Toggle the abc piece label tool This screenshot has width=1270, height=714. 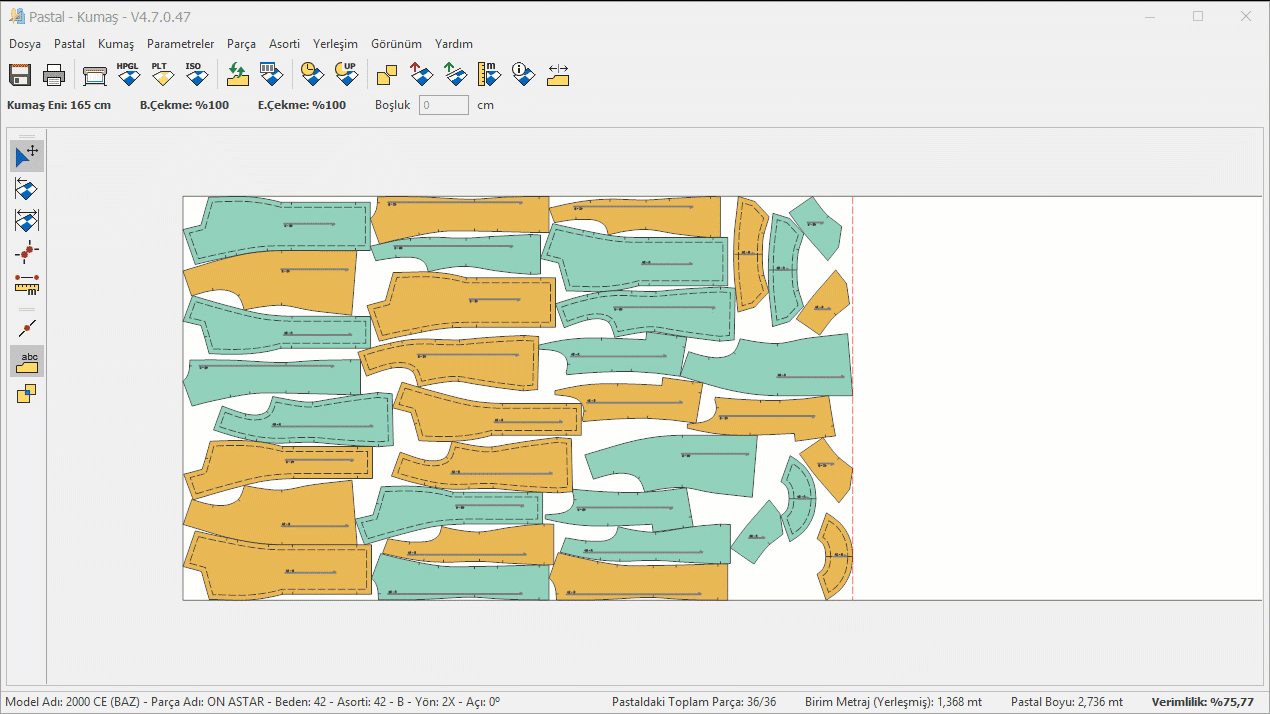27,361
